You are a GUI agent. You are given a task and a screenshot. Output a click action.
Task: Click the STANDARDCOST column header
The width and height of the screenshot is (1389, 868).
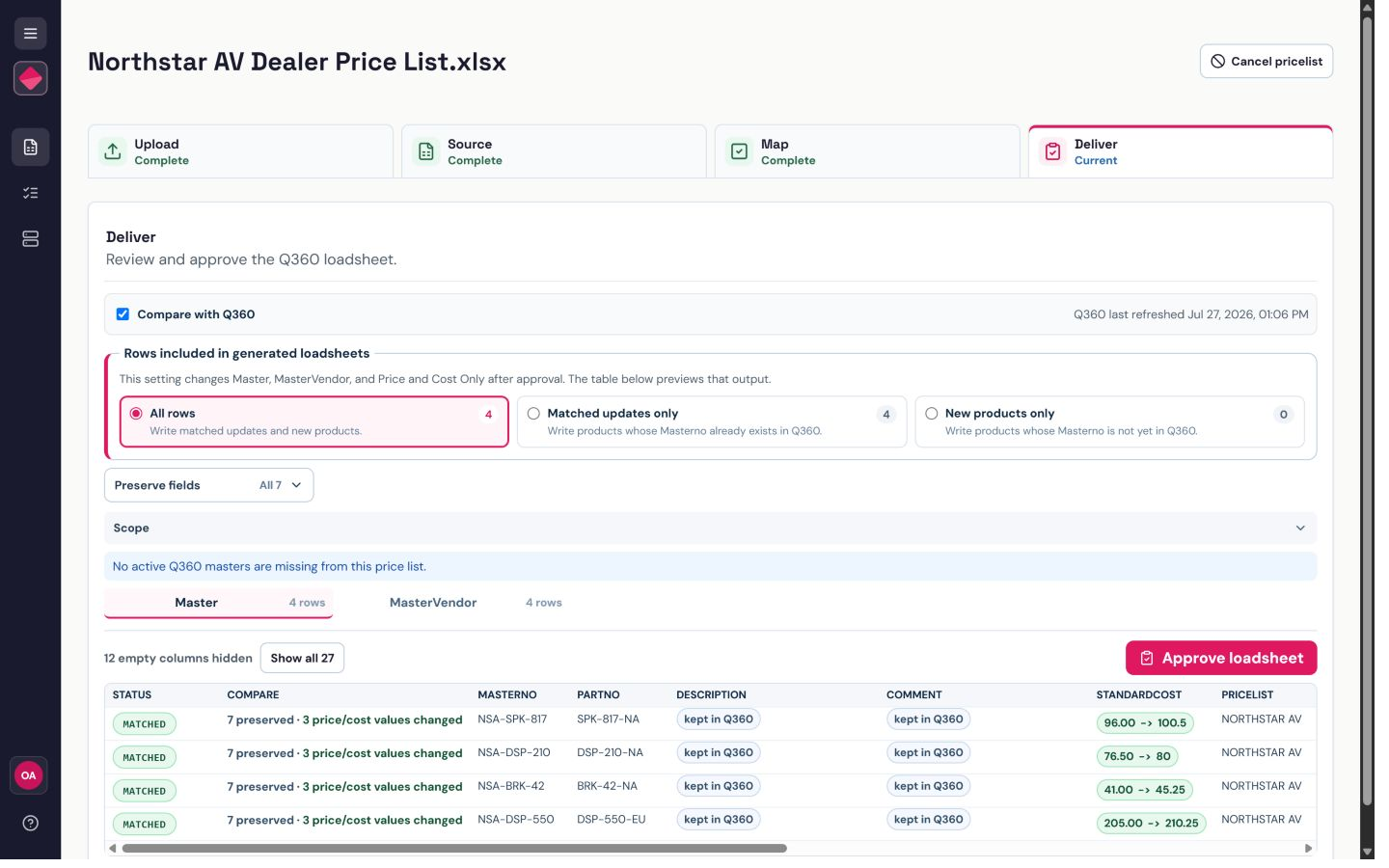coord(1138,695)
